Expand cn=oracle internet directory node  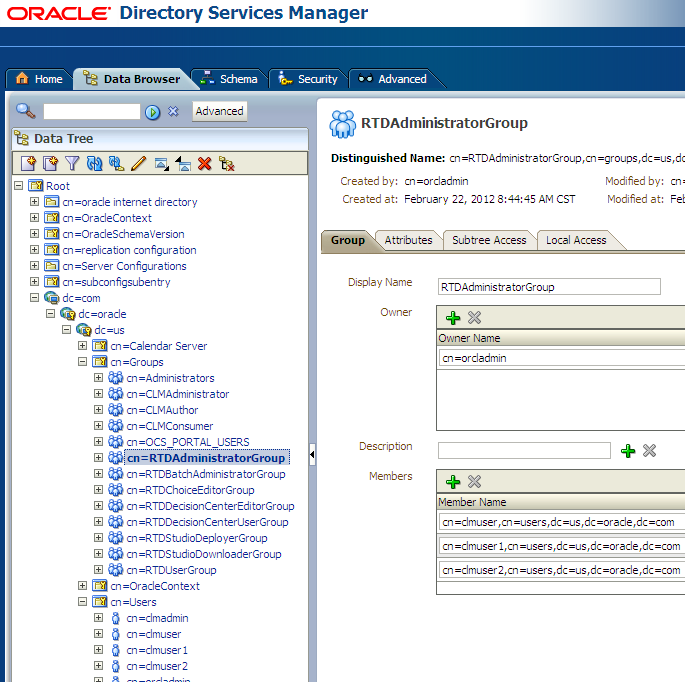[35, 201]
